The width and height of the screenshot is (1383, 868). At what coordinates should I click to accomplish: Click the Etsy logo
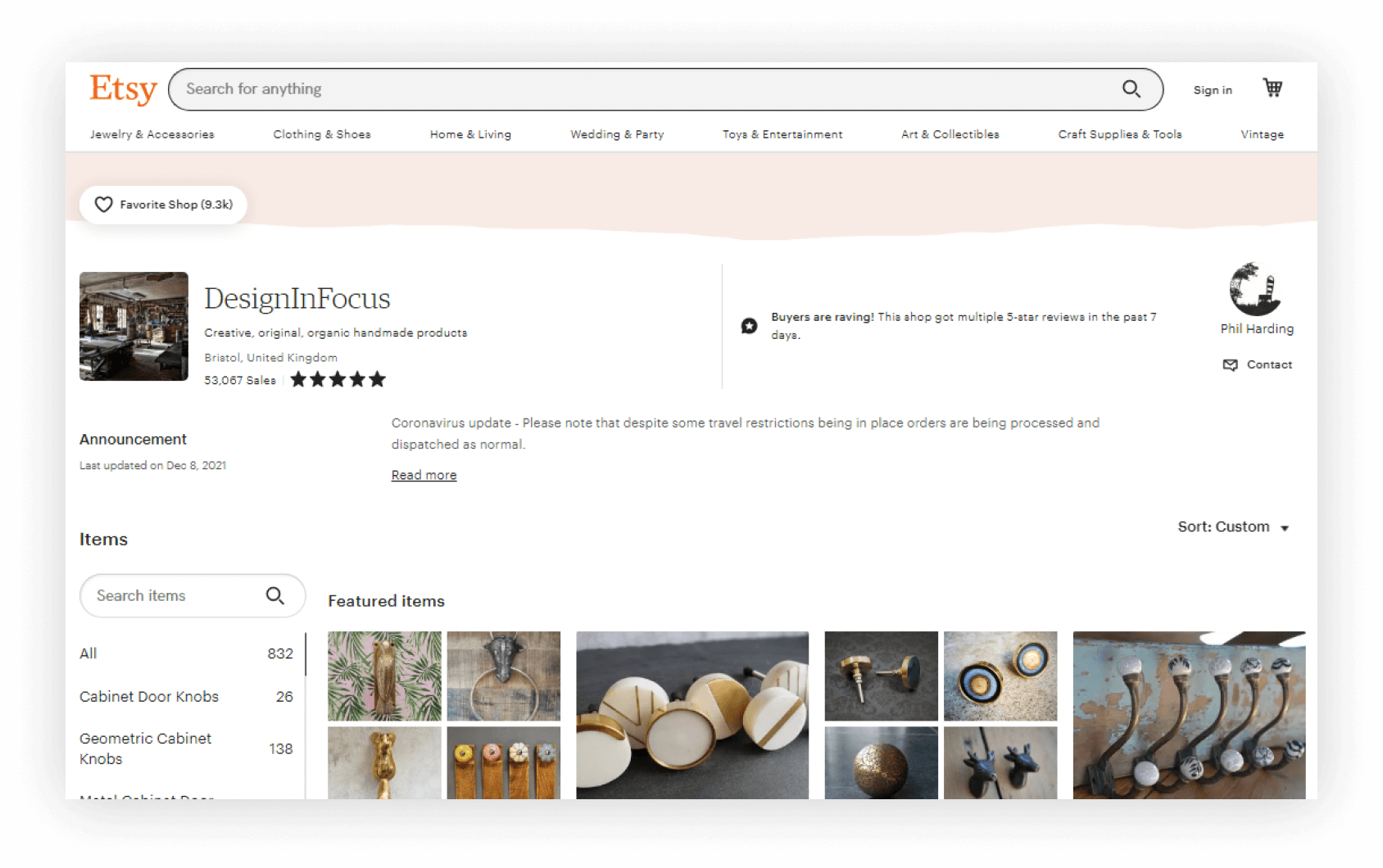tap(122, 90)
